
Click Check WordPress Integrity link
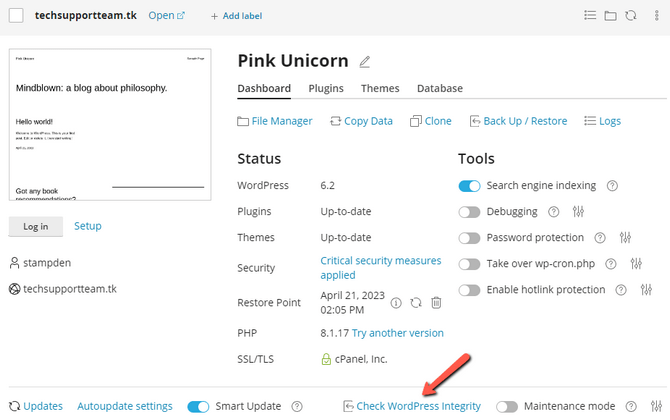click(418, 407)
